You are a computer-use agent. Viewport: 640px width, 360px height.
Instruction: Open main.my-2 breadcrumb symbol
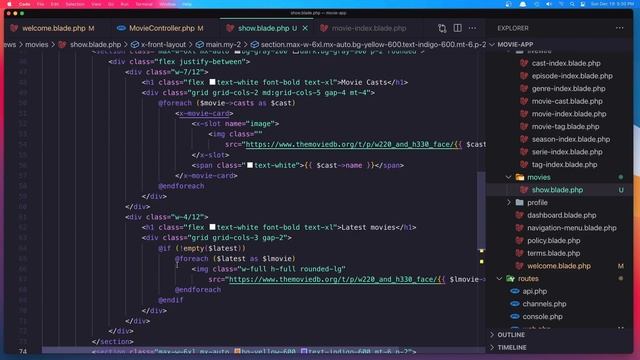click(x=223, y=44)
